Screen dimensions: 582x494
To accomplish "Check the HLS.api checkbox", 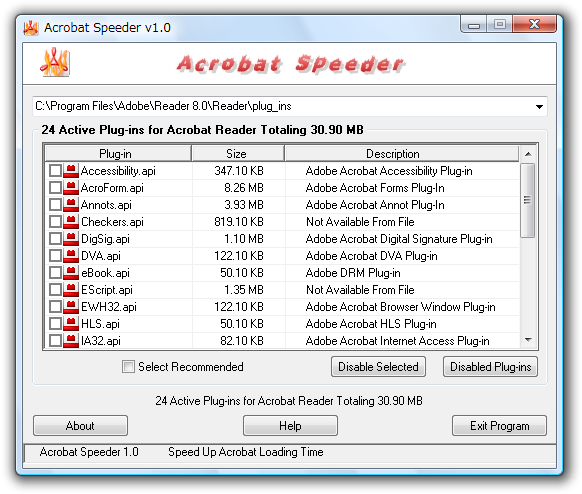I will pyautogui.click(x=55, y=324).
